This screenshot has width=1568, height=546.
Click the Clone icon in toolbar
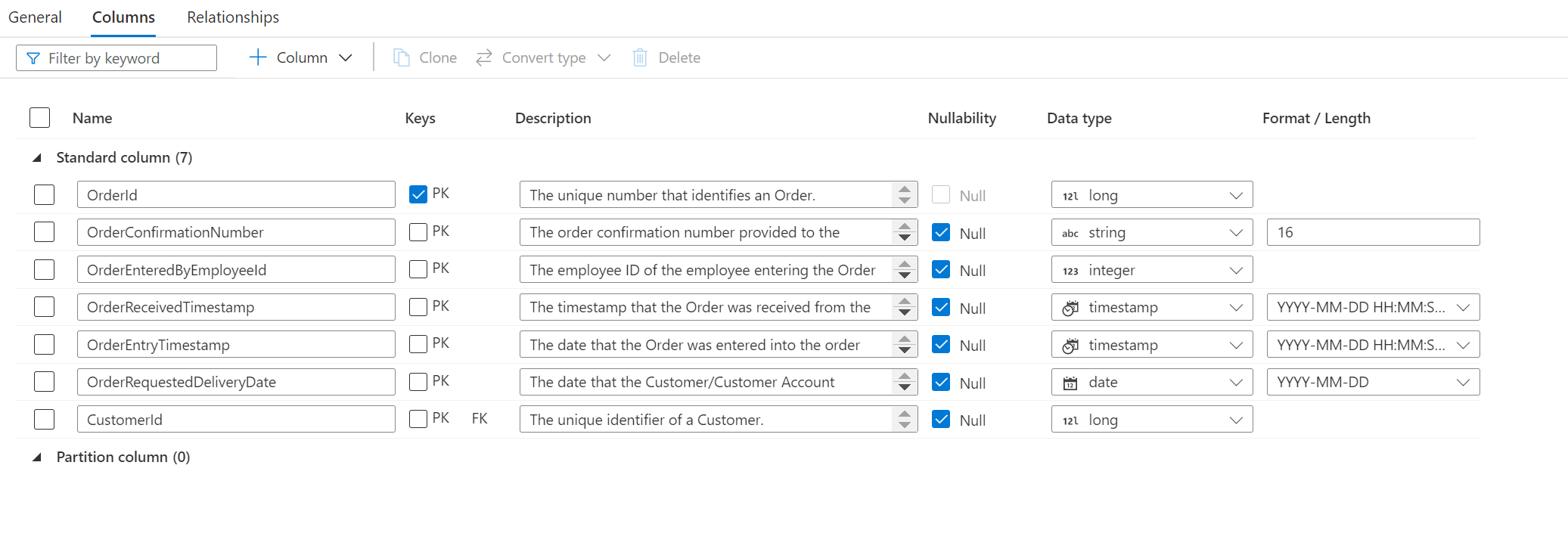[402, 57]
